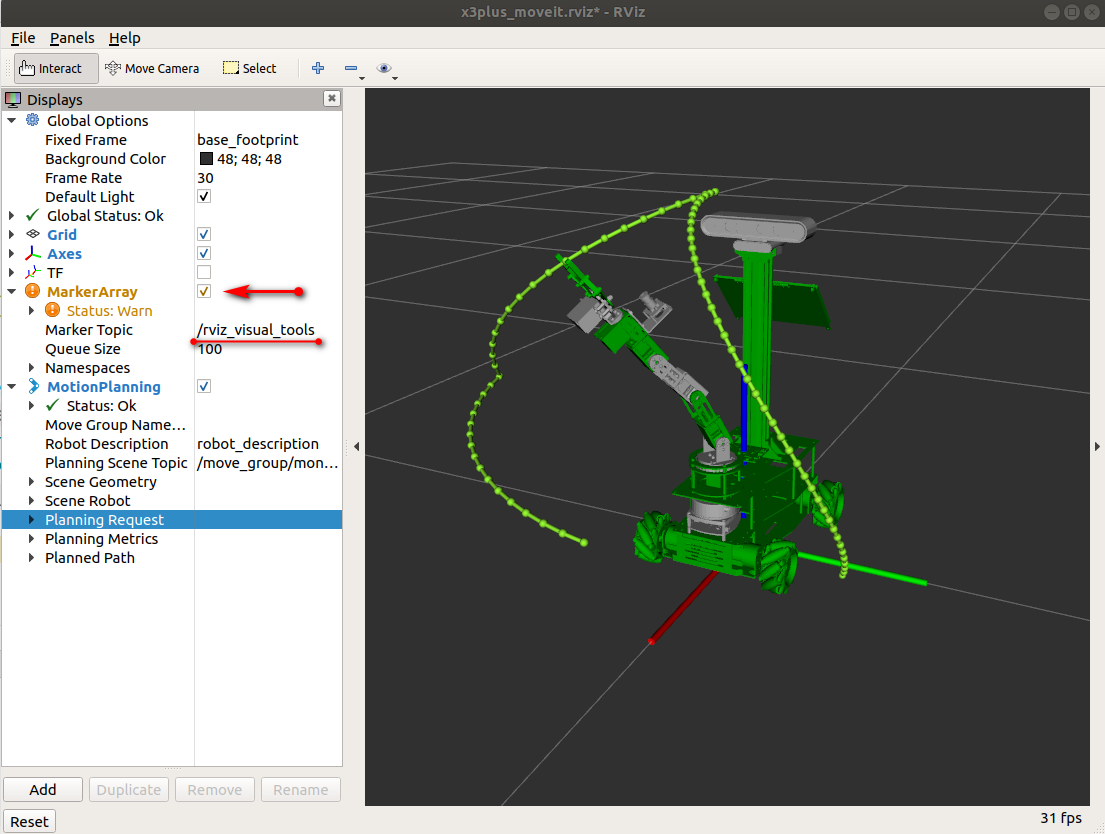Viewport: 1105px width, 834px height.
Task: Collapse the MotionPlanning display tree
Action: tap(11, 387)
